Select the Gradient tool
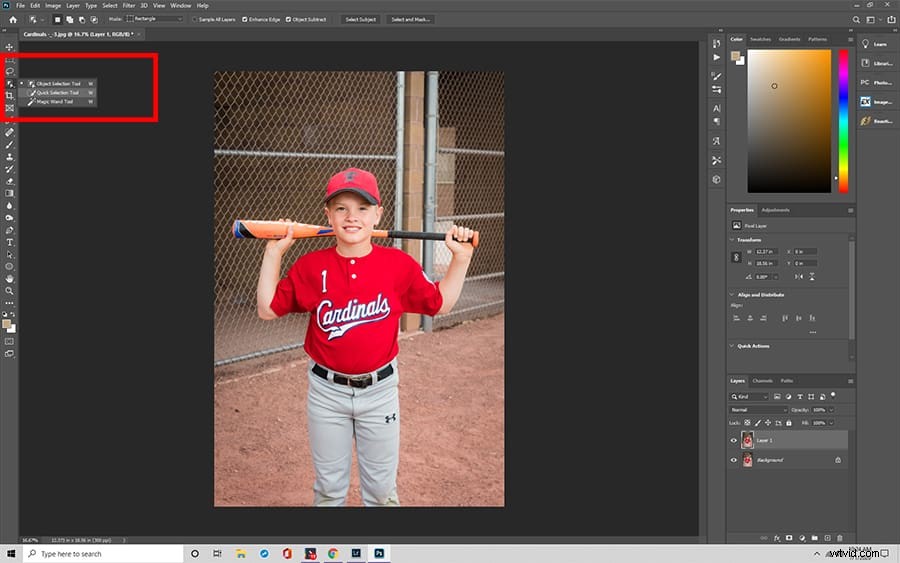Image resolution: width=900 pixels, height=563 pixels. click(x=9, y=193)
